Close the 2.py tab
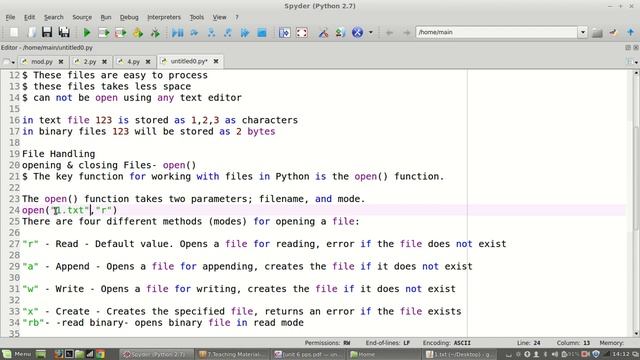This screenshot has width=640, height=360. coord(104,62)
